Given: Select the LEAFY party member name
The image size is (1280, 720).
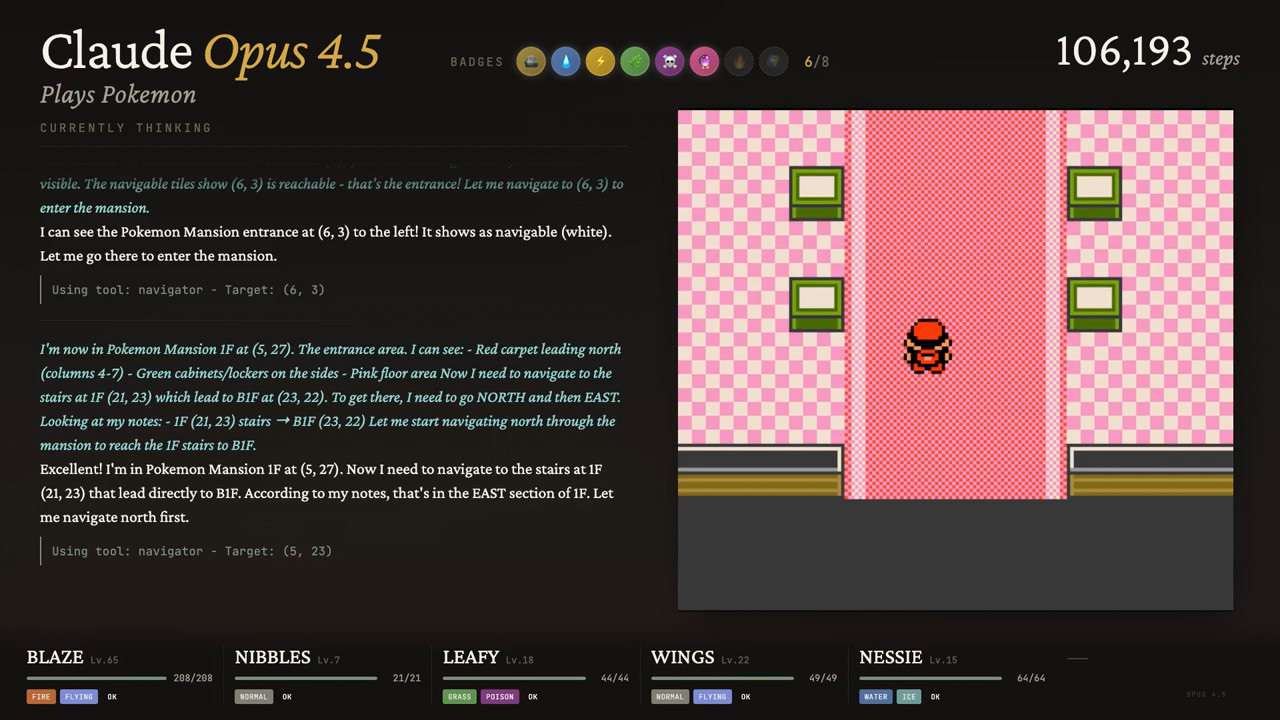Looking at the screenshot, I should point(471,657).
